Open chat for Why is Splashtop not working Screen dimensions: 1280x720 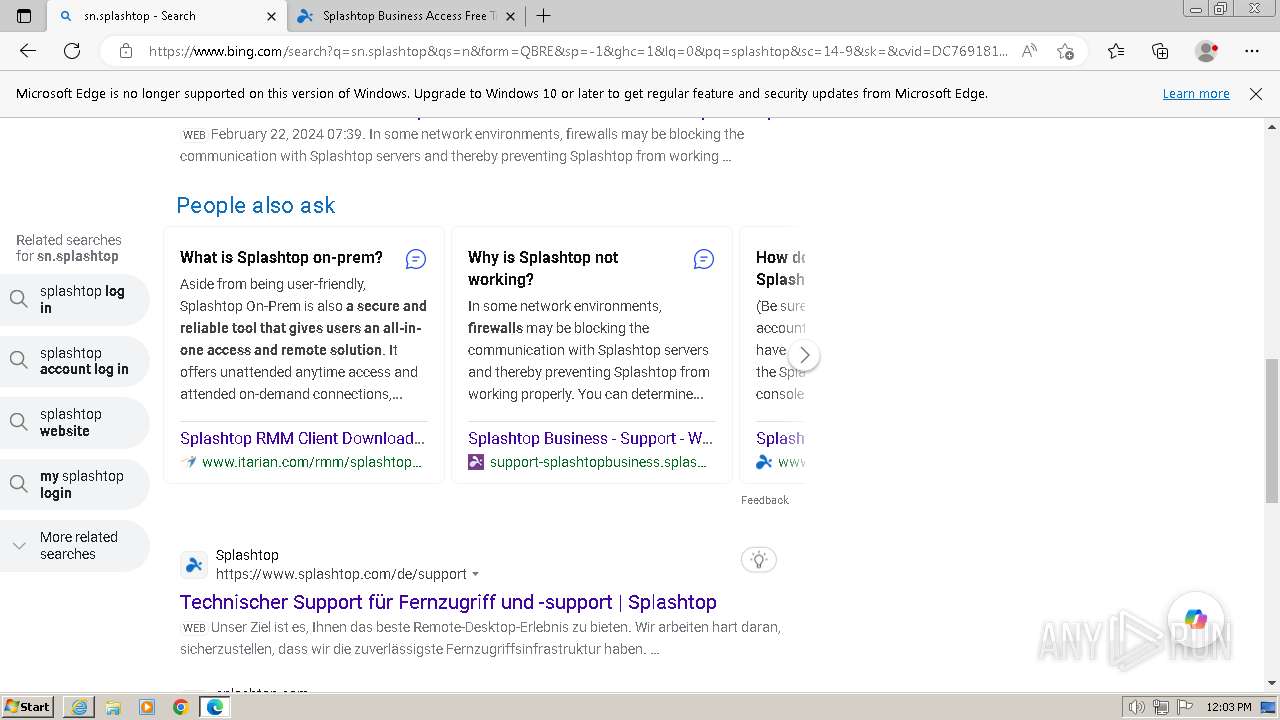pos(704,259)
